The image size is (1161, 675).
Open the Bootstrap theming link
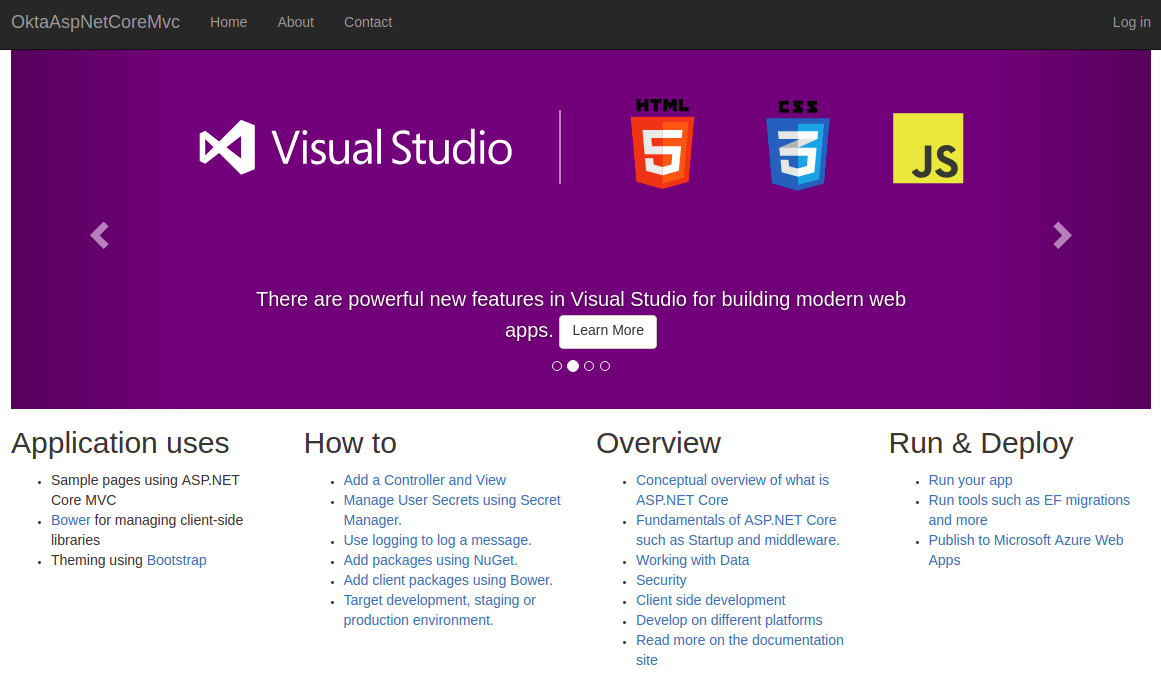coord(177,560)
